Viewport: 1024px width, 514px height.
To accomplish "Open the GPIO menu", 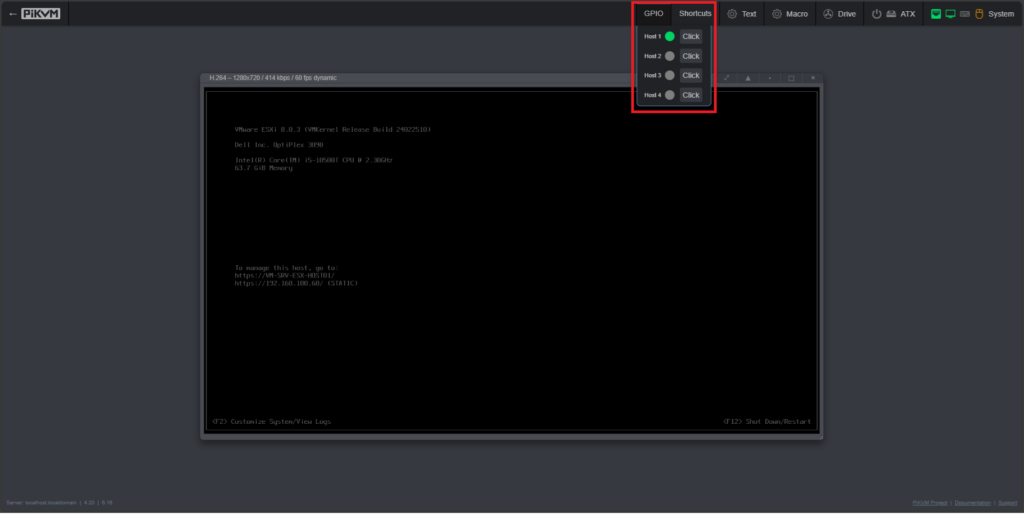I will click(x=653, y=14).
